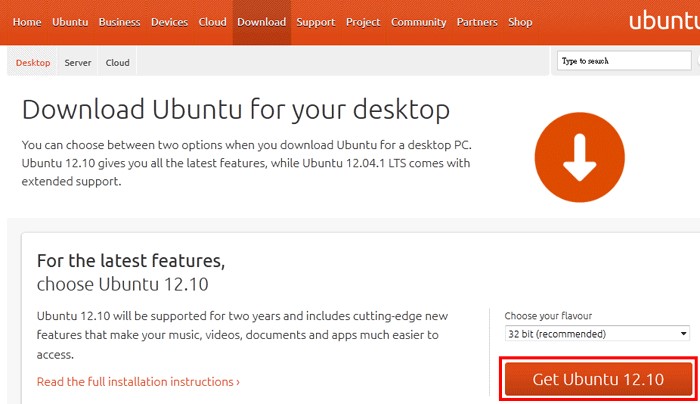The height and width of the screenshot is (404, 700).
Task: Open the Support page
Action: click(x=316, y=22)
